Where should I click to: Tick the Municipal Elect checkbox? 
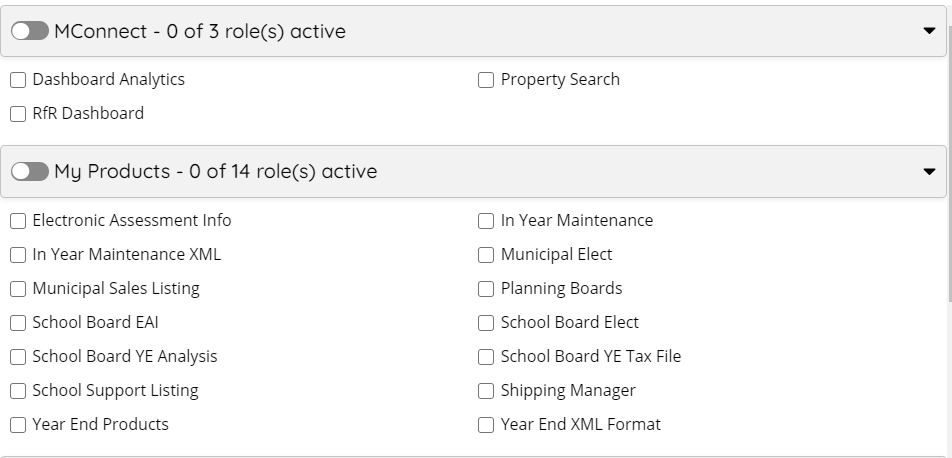[x=486, y=255]
